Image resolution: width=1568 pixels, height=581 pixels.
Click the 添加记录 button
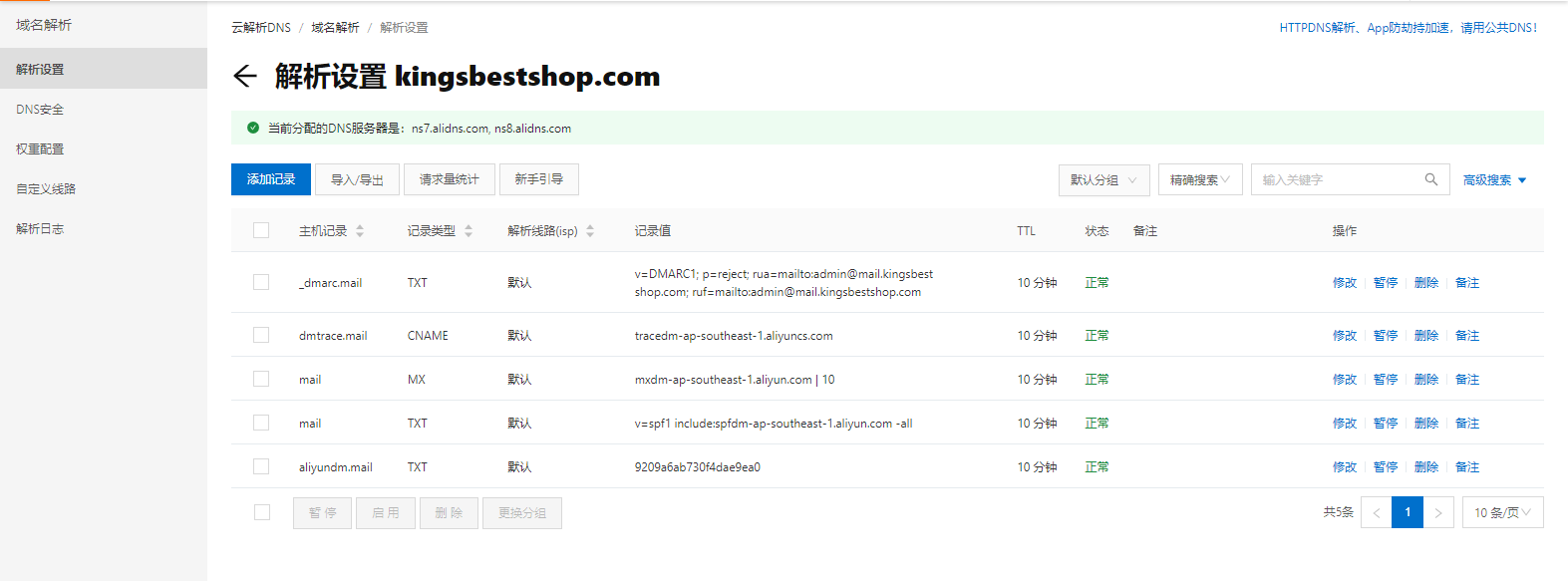[x=271, y=179]
